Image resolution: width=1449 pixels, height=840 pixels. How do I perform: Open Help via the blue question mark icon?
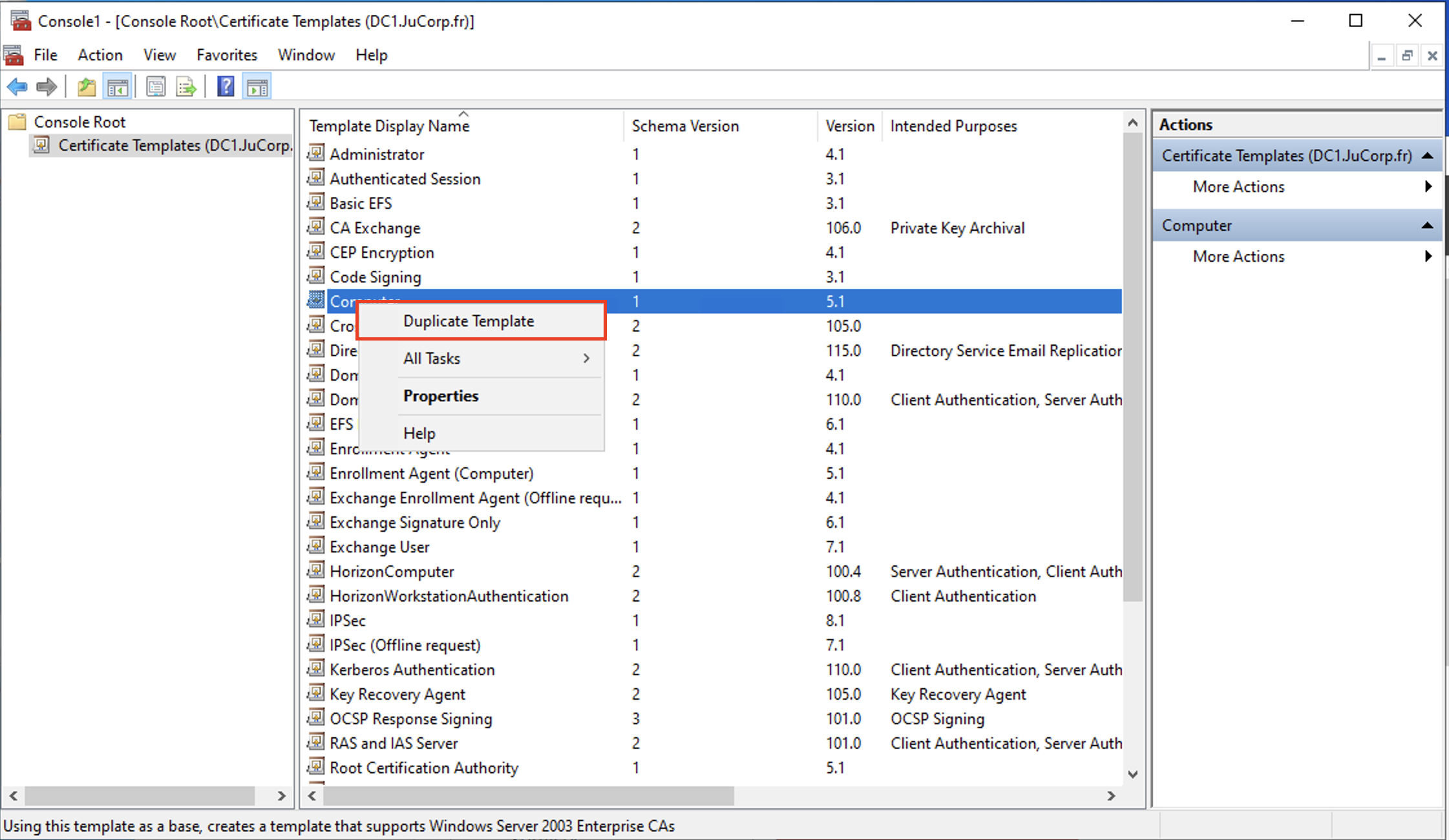(x=226, y=87)
